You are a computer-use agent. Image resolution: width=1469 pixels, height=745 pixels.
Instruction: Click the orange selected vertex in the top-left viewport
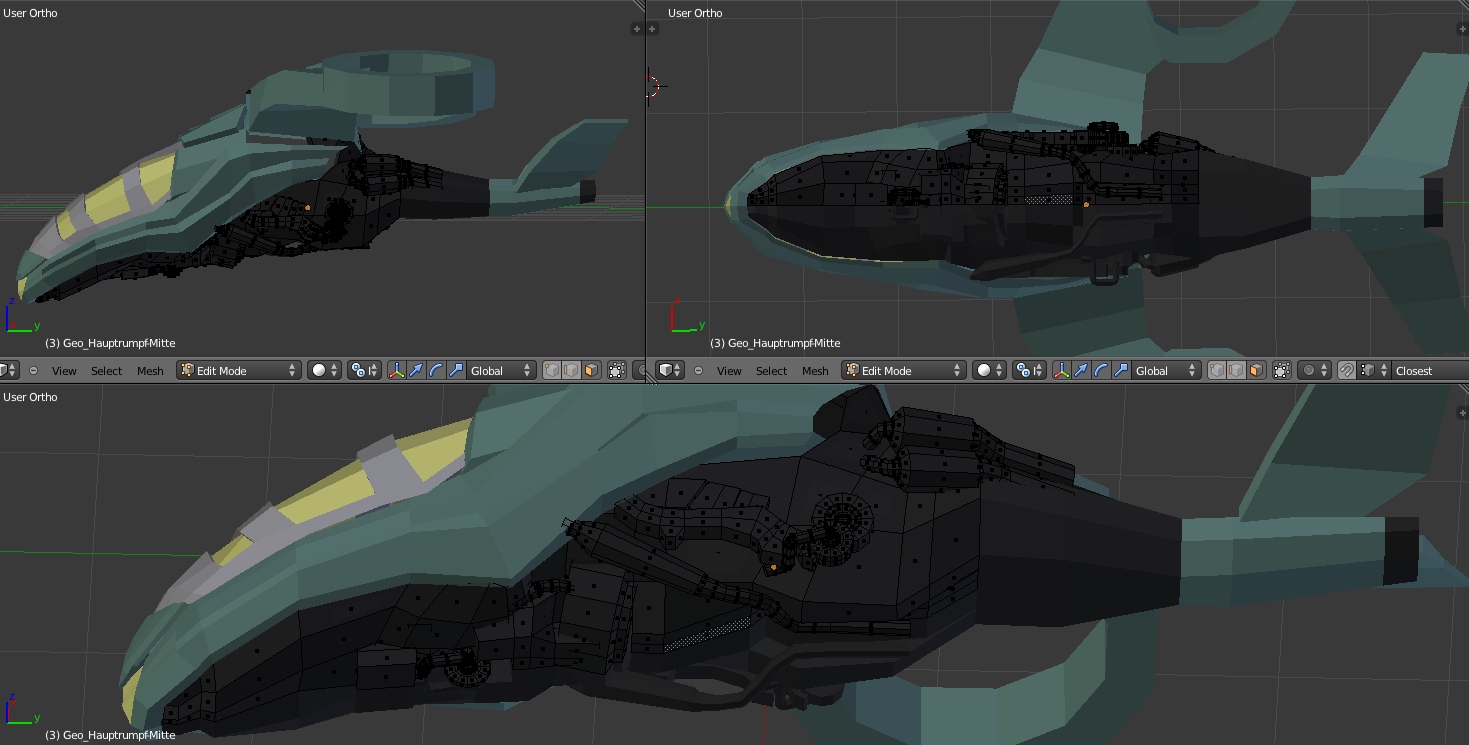pyautogui.click(x=308, y=208)
